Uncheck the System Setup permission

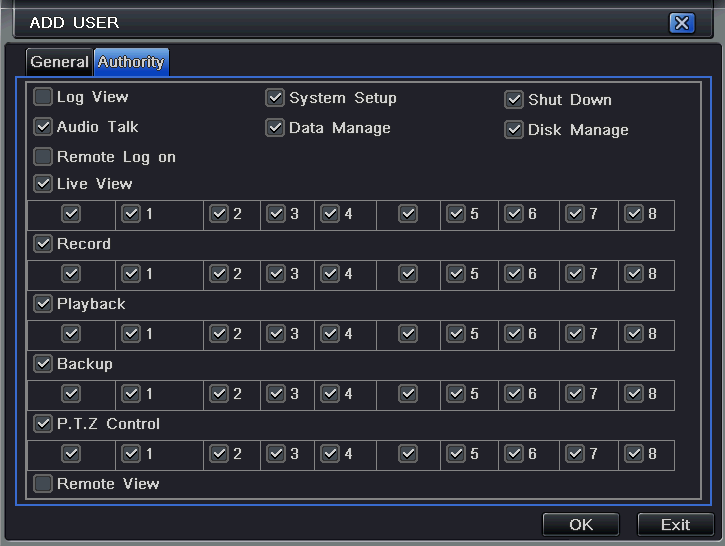pos(275,98)
